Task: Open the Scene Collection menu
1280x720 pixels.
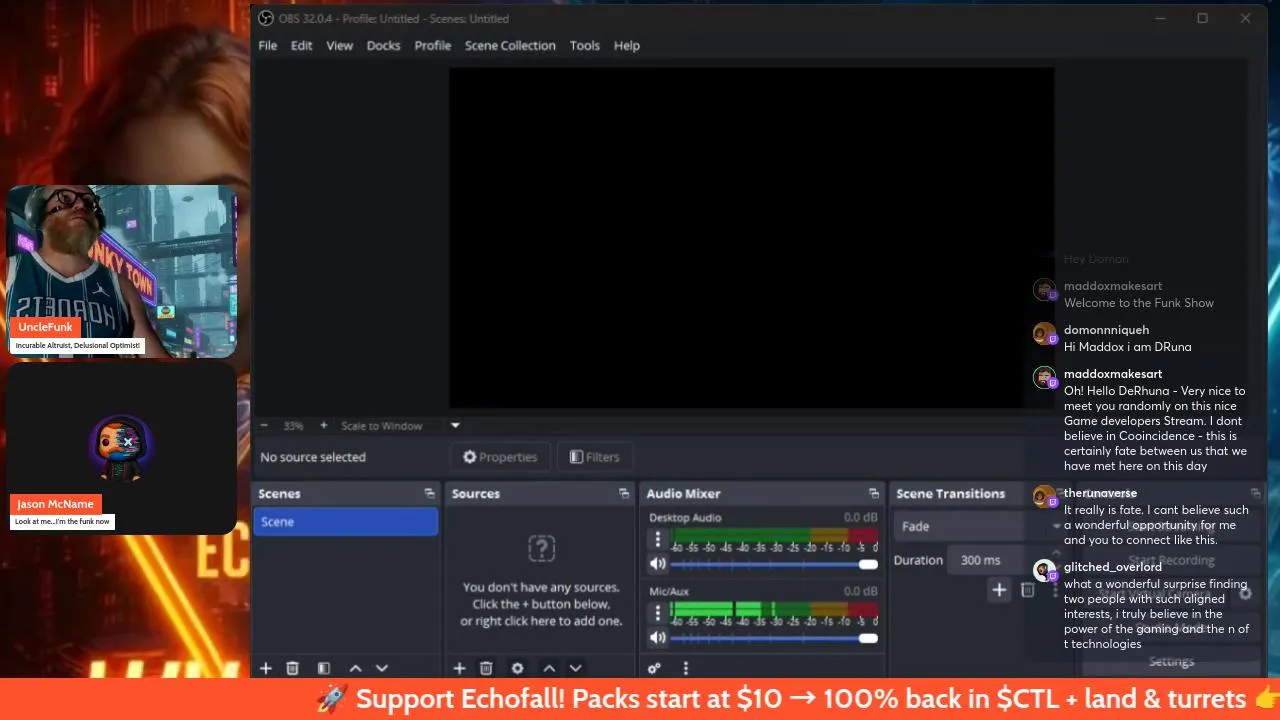Action: 510,45
